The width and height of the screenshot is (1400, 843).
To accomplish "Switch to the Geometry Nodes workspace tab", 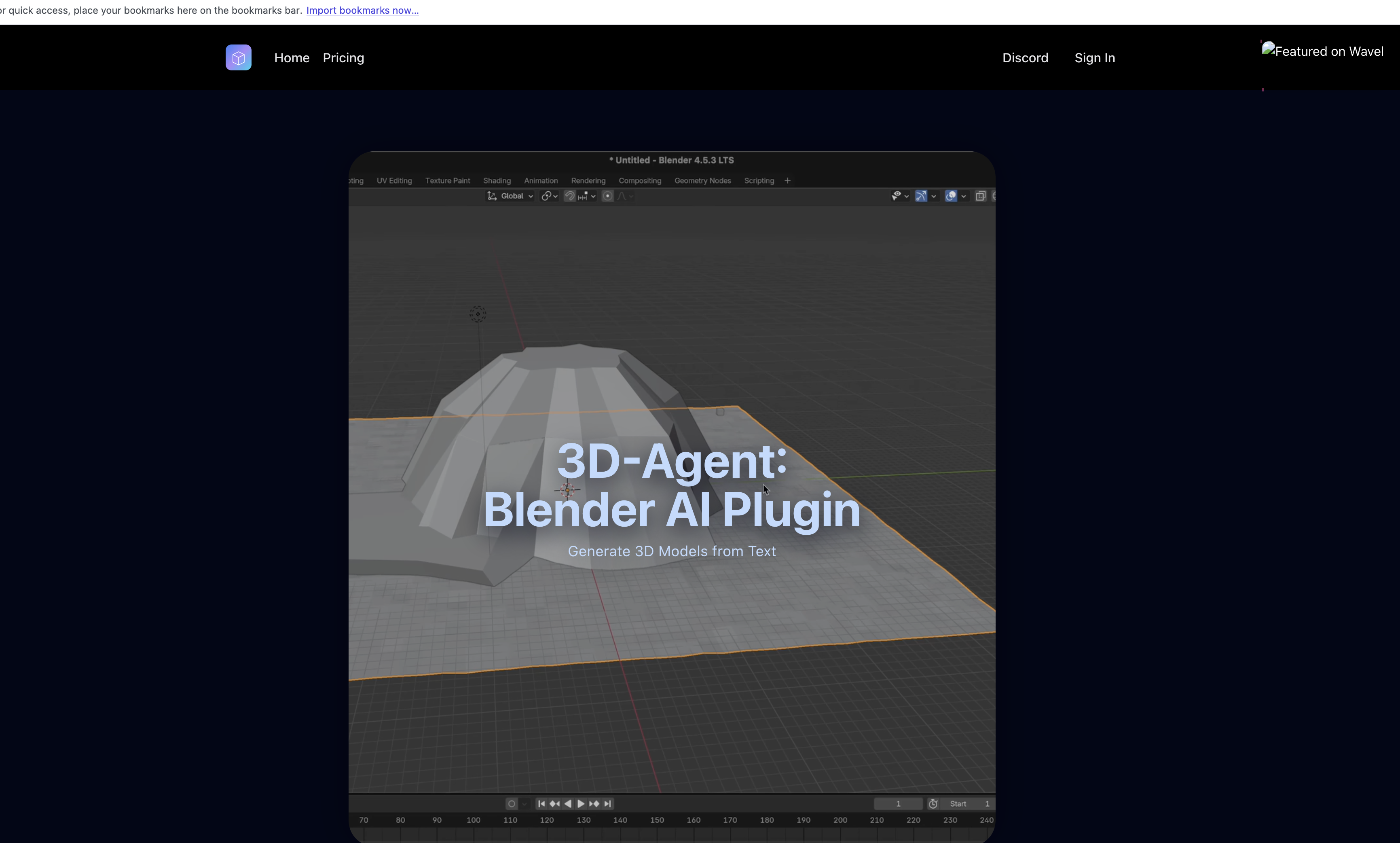I will (702, 181).
